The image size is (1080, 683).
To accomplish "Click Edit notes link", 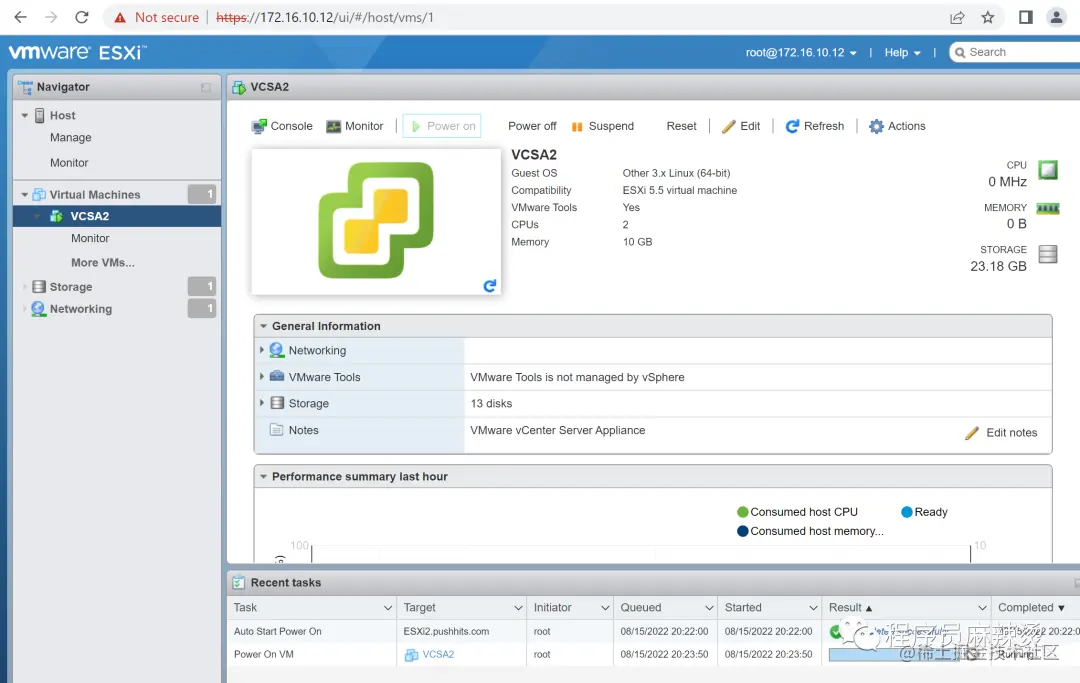I will pos(1001,432).
